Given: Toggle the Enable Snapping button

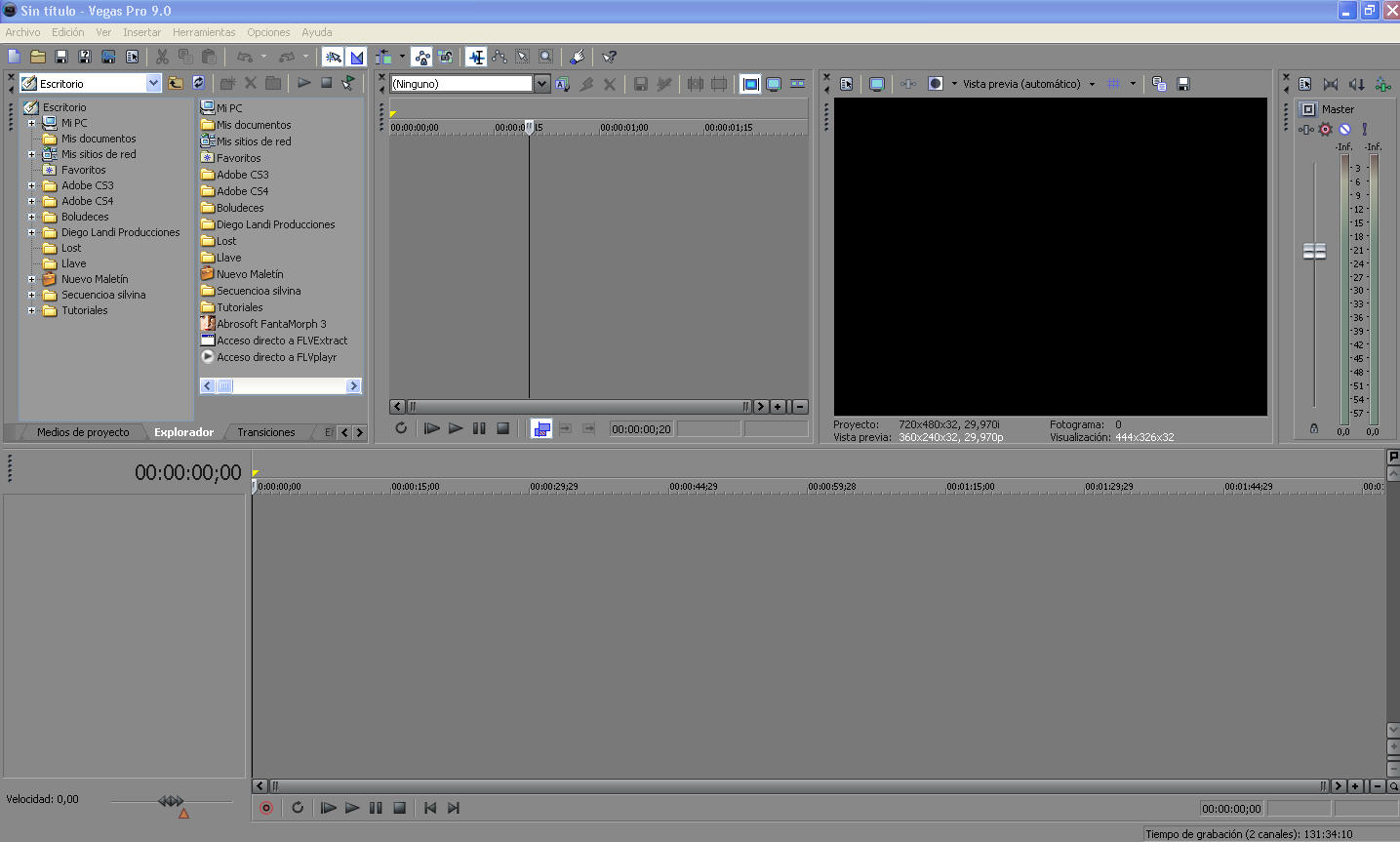Looking at the screenshot, I should click(334, 57).
